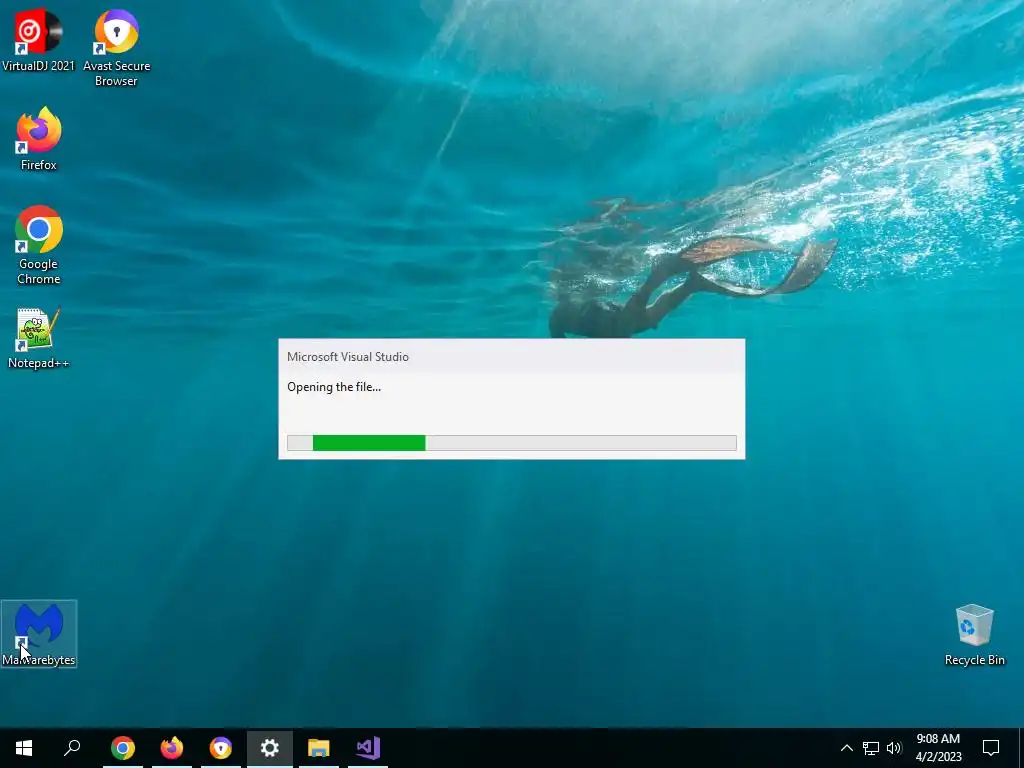Open the Windows Start menu
This screenshot has height=768, width=1024.
(x=24, y=748)
